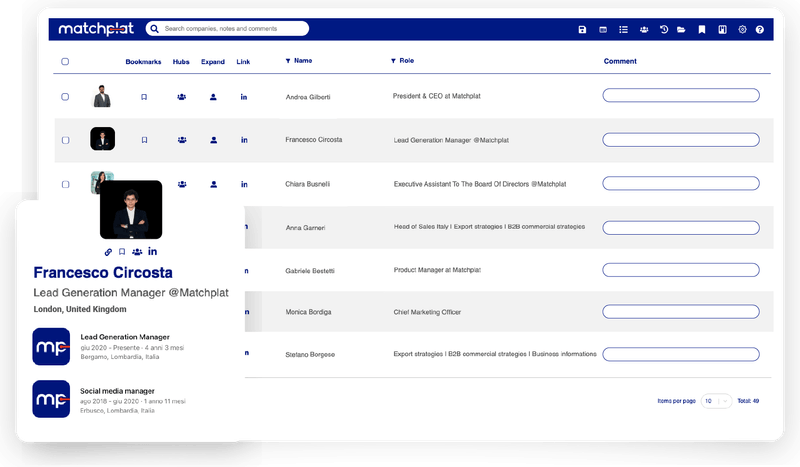The width and height of the screenshot is (800, 467).
Task: Click Andrea Gilberti's profile photo
Action: coord(102,96)
